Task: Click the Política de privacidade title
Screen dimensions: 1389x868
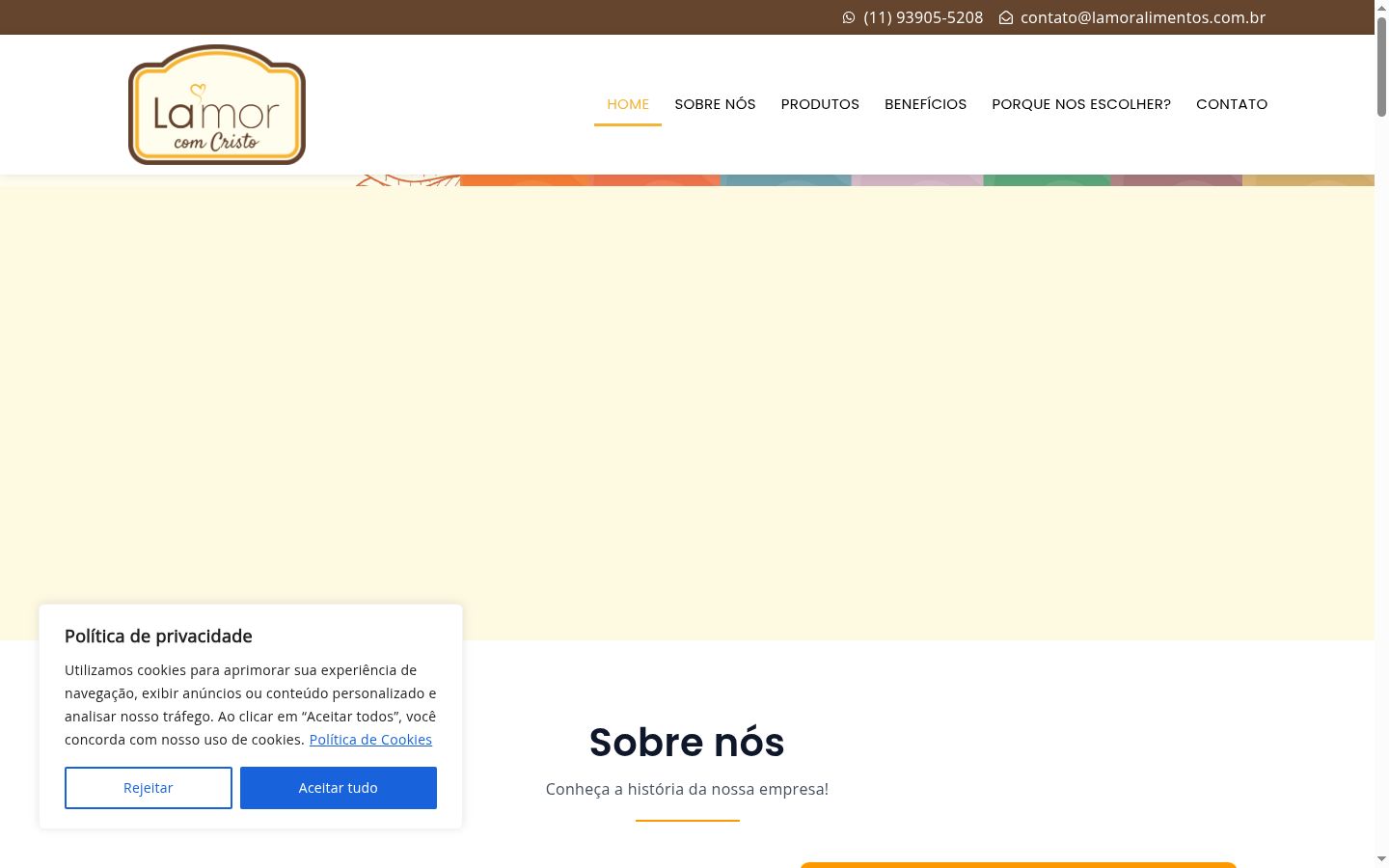Action: point(158,637)
